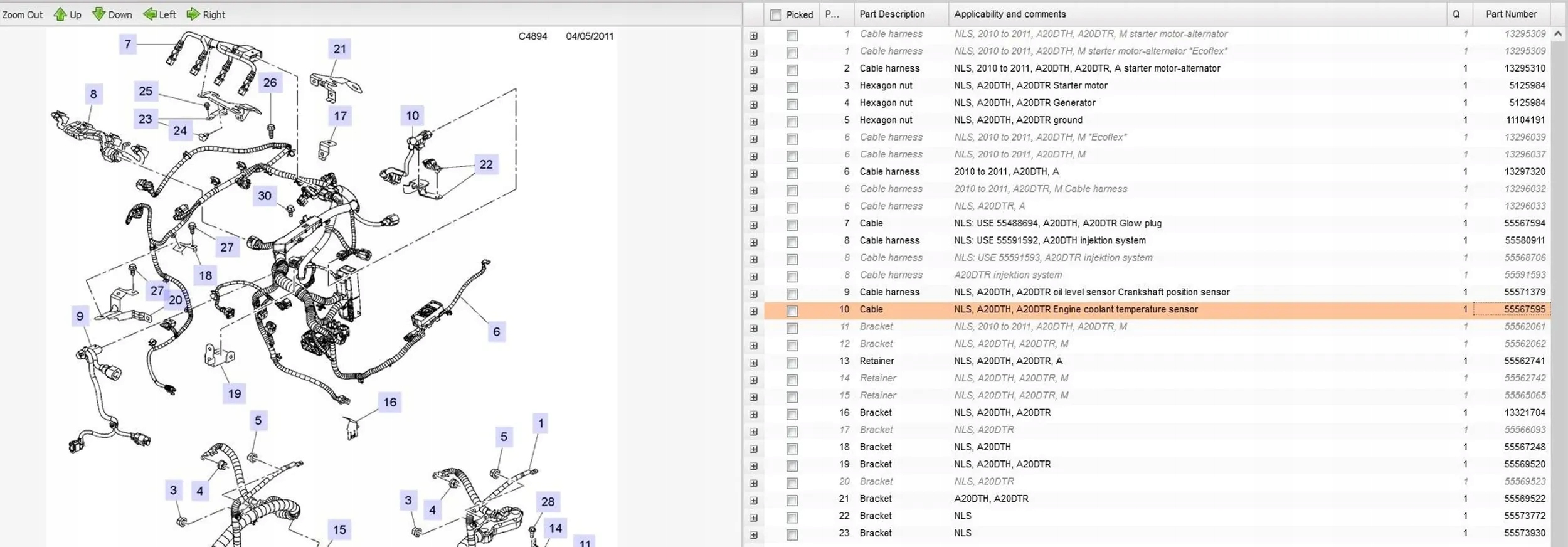The image size is (1568, 547).
Task: Select part number cell 13296032
Action: coord(1525,189)
